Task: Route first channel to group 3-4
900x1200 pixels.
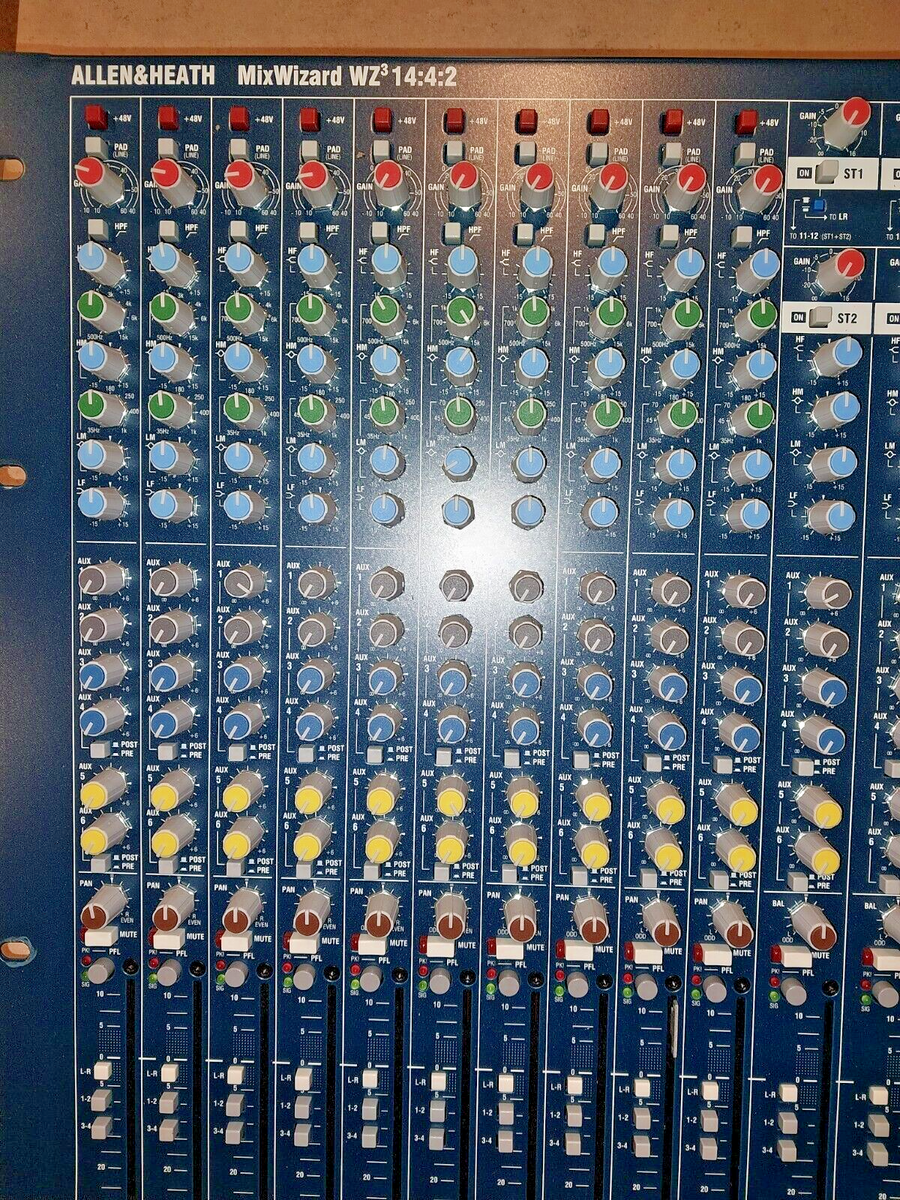Action: pos(101,1127)
